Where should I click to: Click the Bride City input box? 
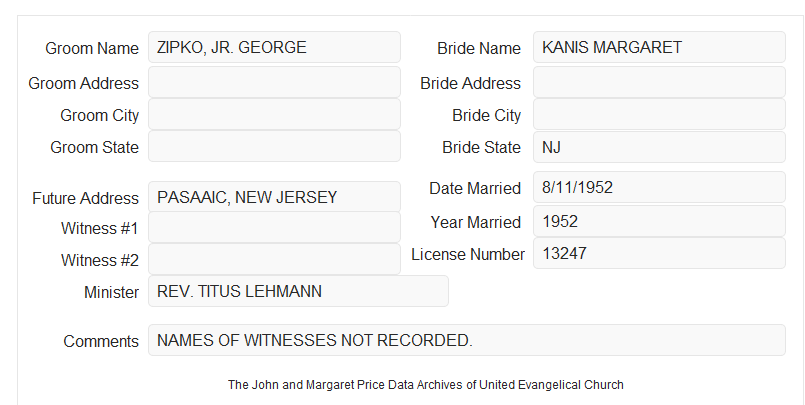click(659, 114)
